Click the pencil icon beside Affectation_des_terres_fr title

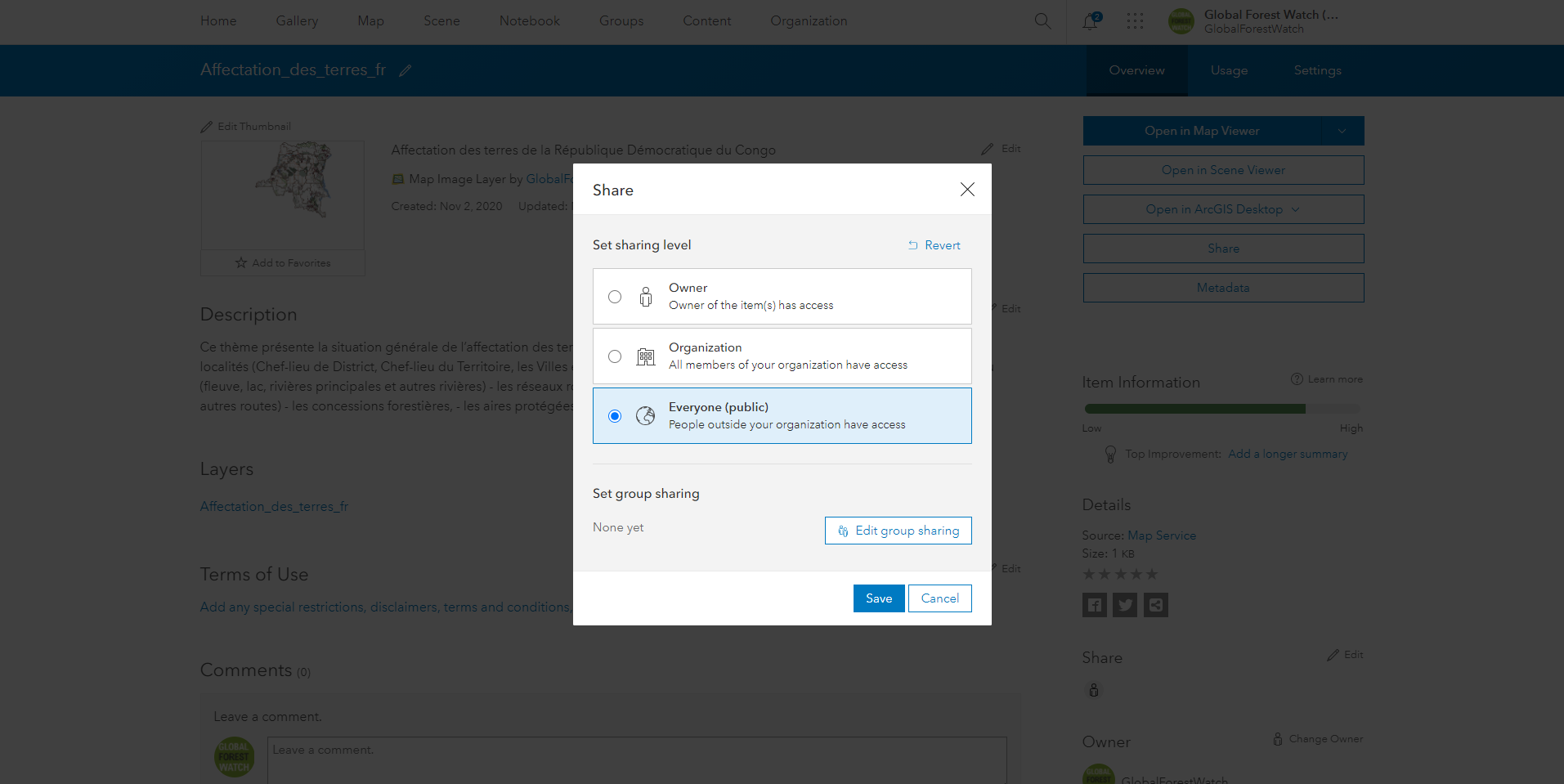click(405, 70)
